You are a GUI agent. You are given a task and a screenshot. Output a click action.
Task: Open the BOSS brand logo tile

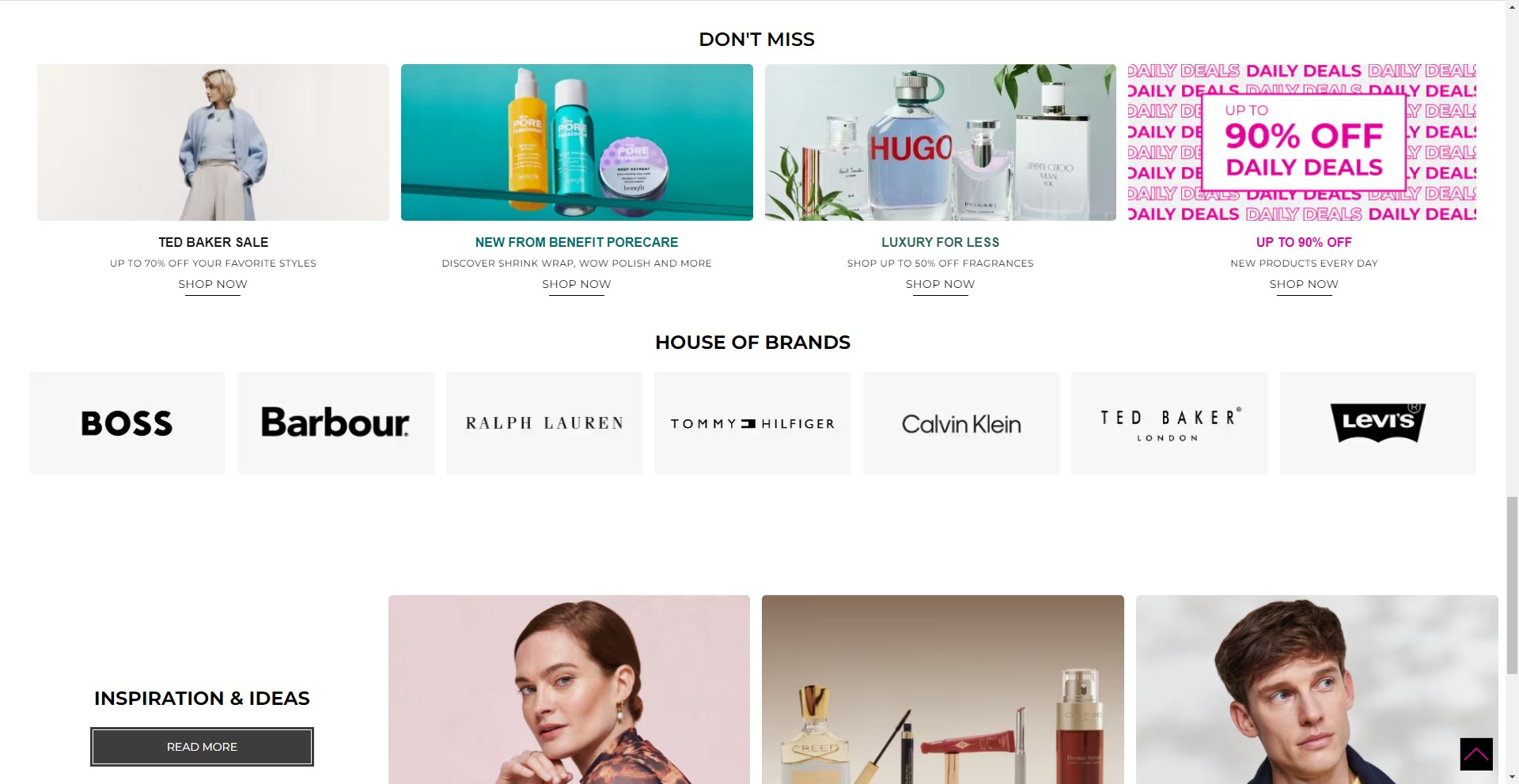[127, 423]
